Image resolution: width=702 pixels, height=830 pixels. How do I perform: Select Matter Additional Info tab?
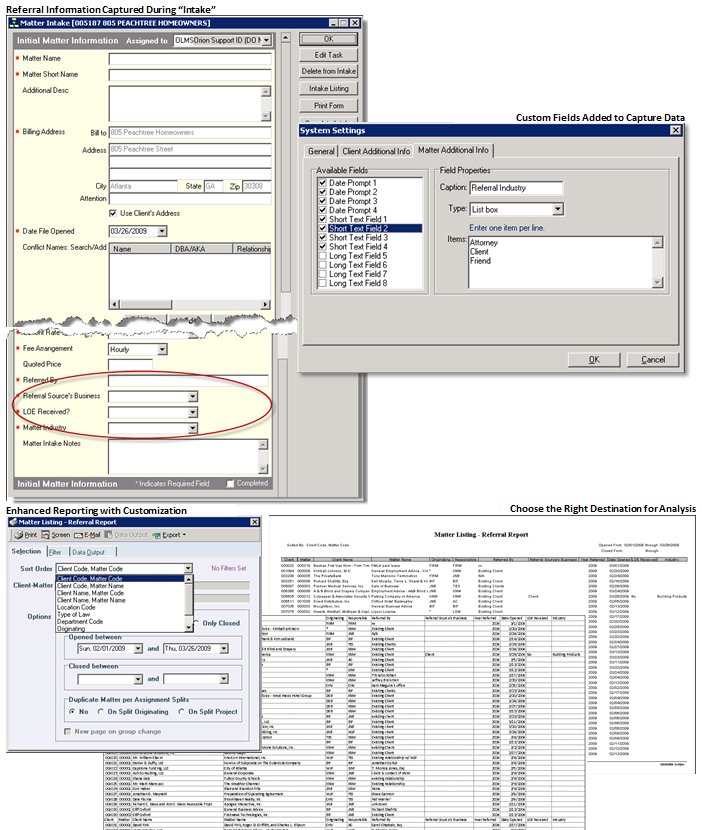[453, 150]
